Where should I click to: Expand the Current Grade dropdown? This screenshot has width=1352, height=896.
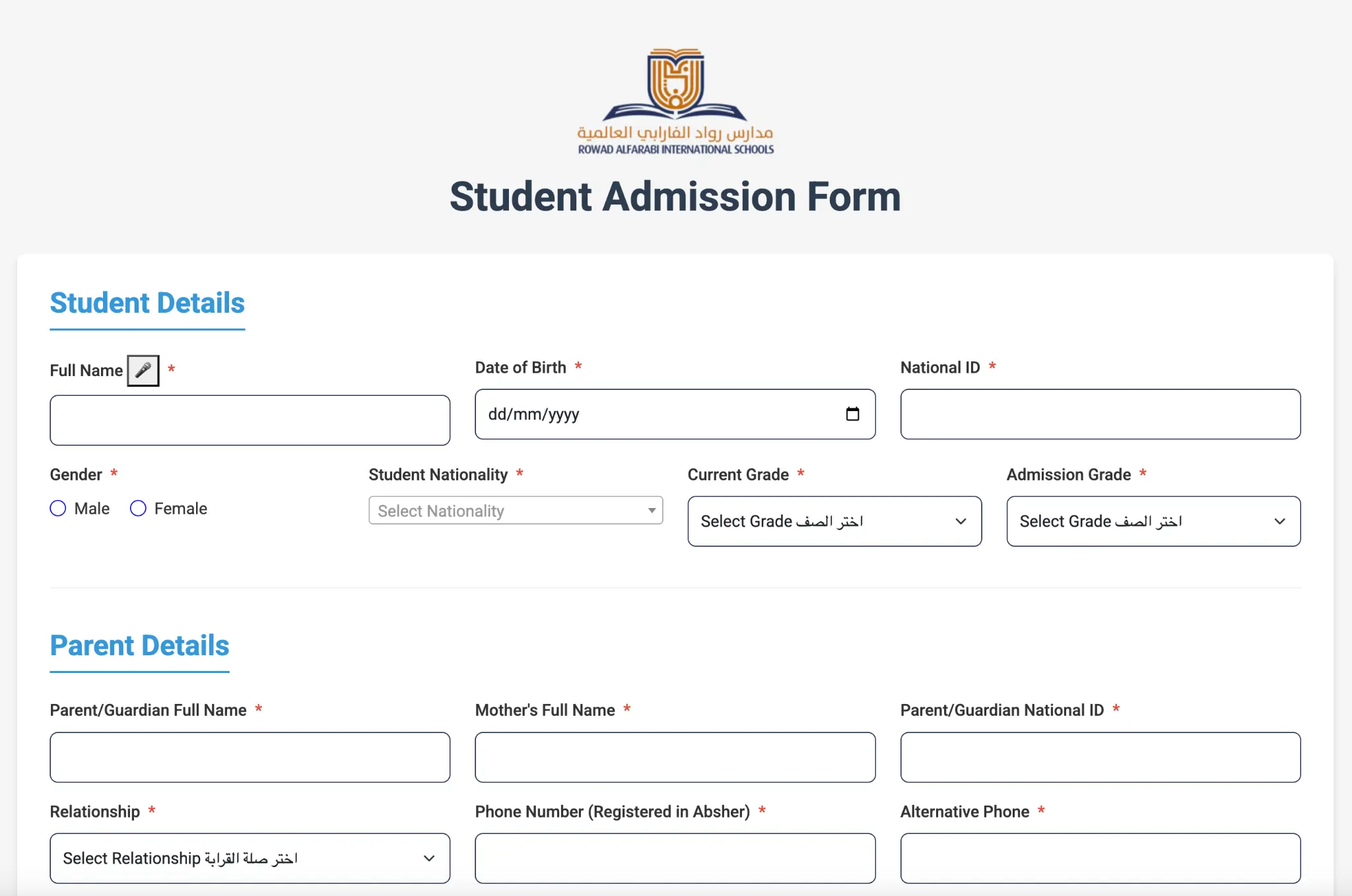[834, 521]
